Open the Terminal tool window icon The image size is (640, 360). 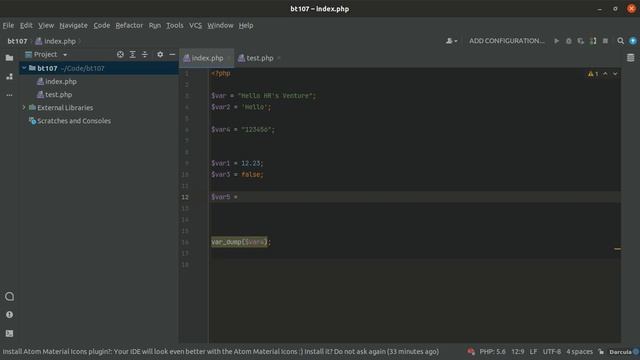(x=9, y=333)
